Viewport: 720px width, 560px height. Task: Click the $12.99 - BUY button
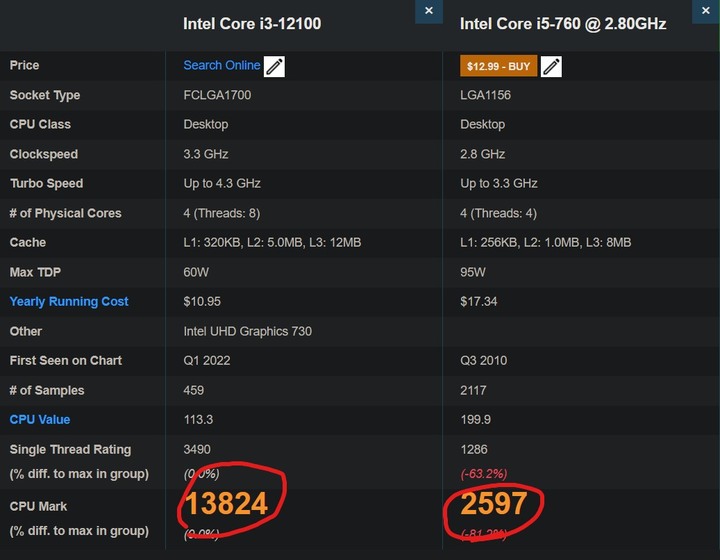point(499,66)
